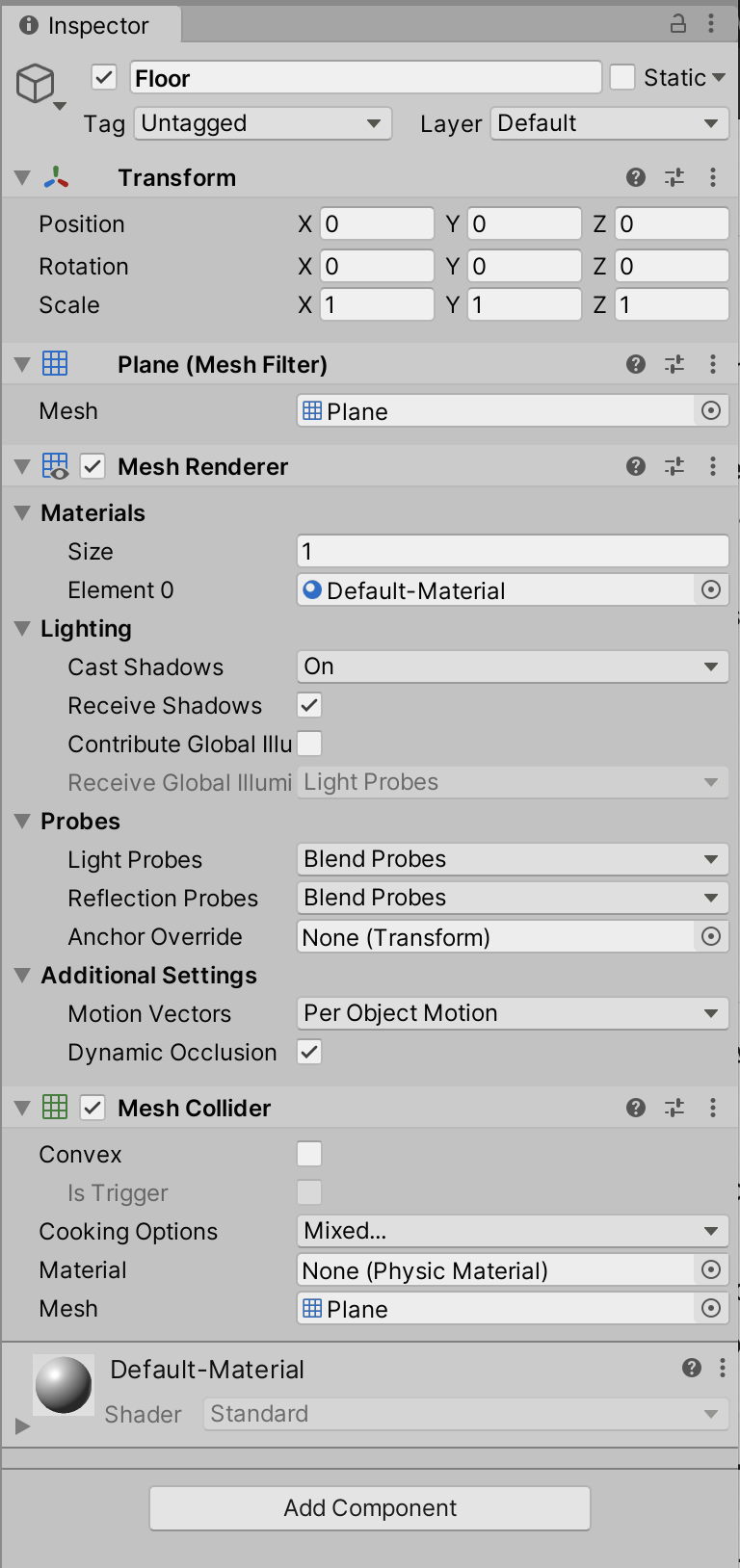740x1568 pixels.
Task: Toggle the Static checkbox
Action: 623,77
